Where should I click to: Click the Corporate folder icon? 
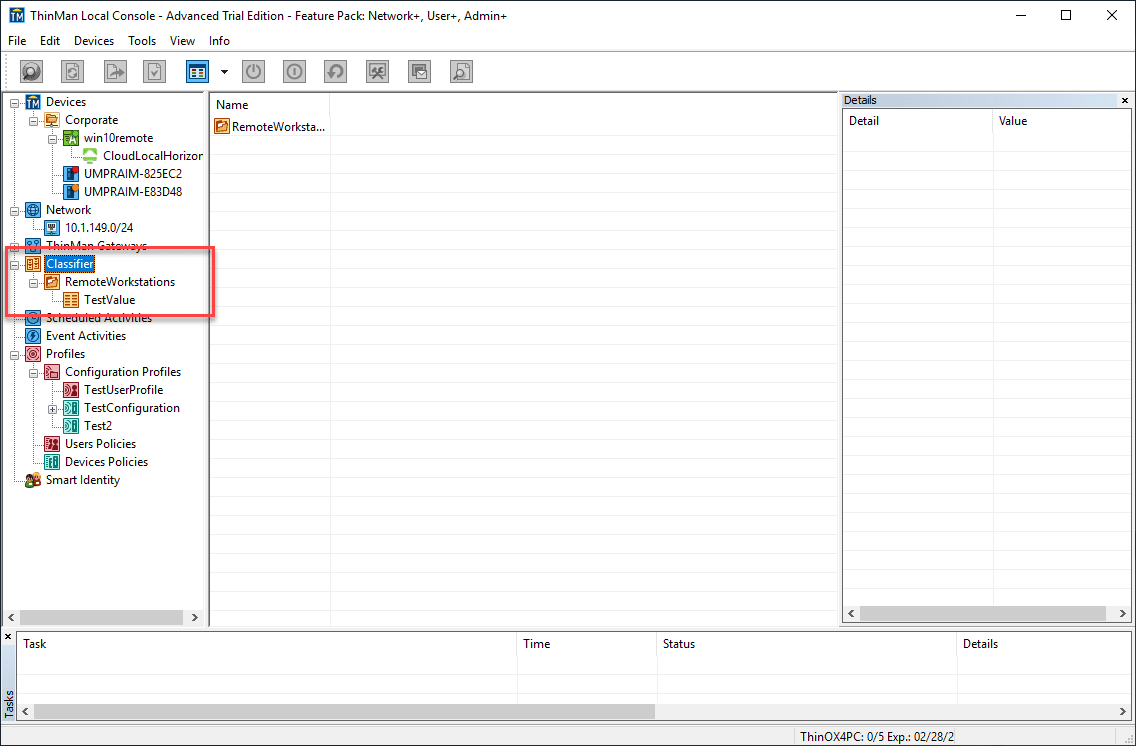point(52,120)
